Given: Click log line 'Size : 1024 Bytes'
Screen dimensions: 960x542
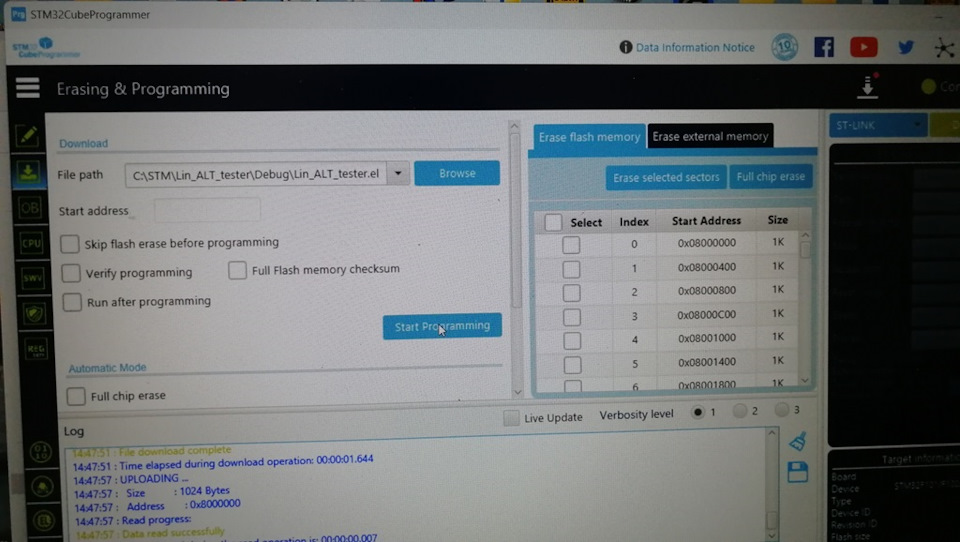Looking at the screenshot, I should pos(152,492).
